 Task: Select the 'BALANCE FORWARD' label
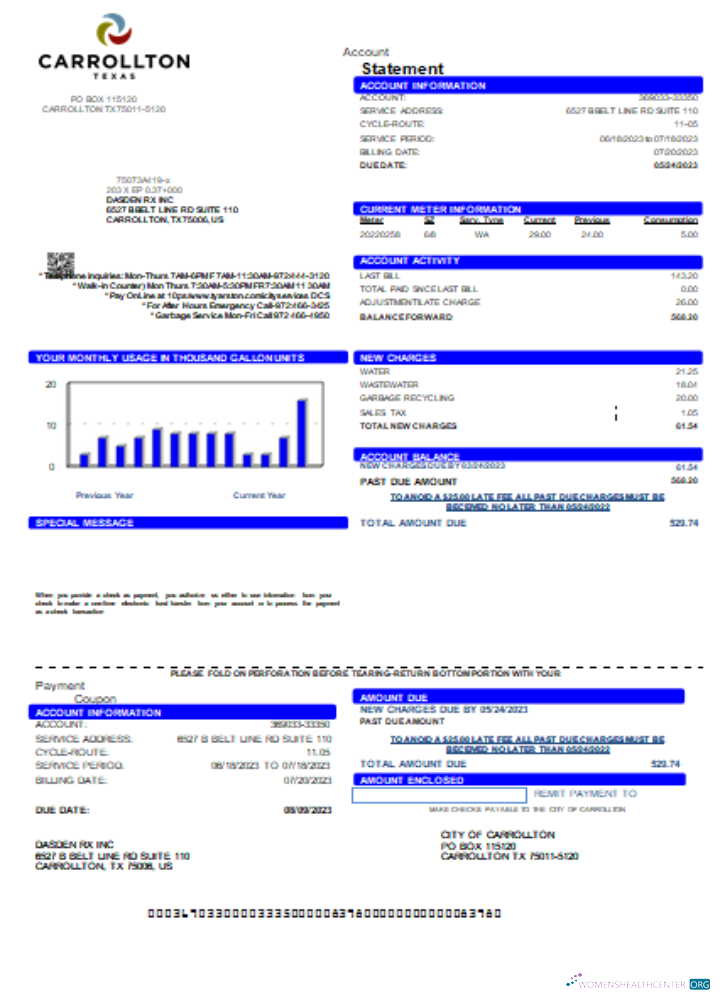point(406,317)
